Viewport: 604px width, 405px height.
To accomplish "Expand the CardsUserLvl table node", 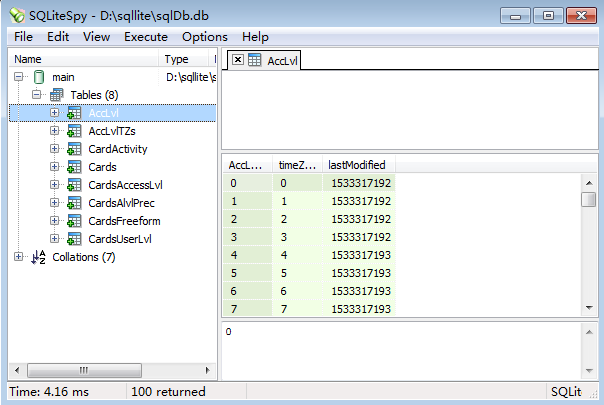I will (54, 239).
